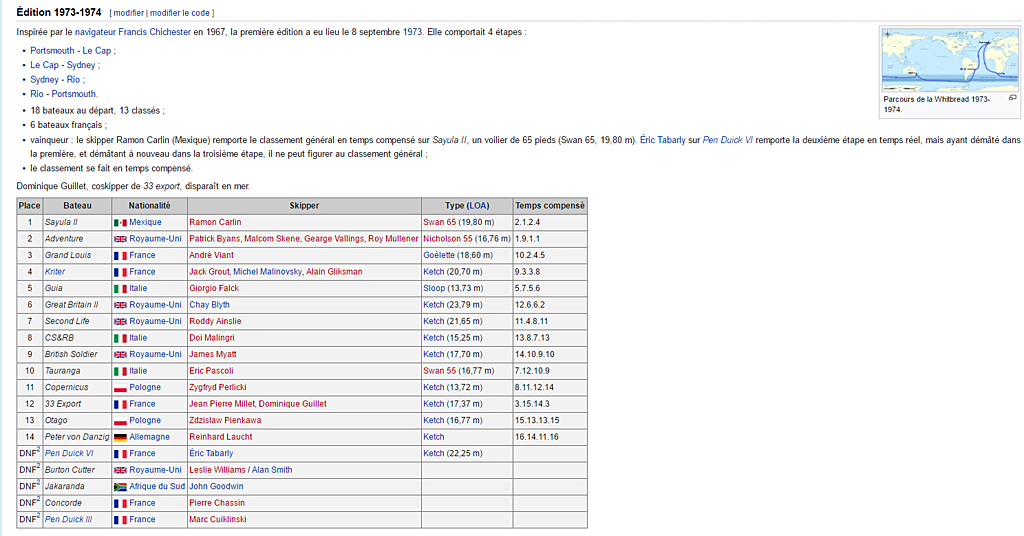The image size is (1024, 536).
Task: Open the 'Le Cap' link in first stage
Action: 97,51
